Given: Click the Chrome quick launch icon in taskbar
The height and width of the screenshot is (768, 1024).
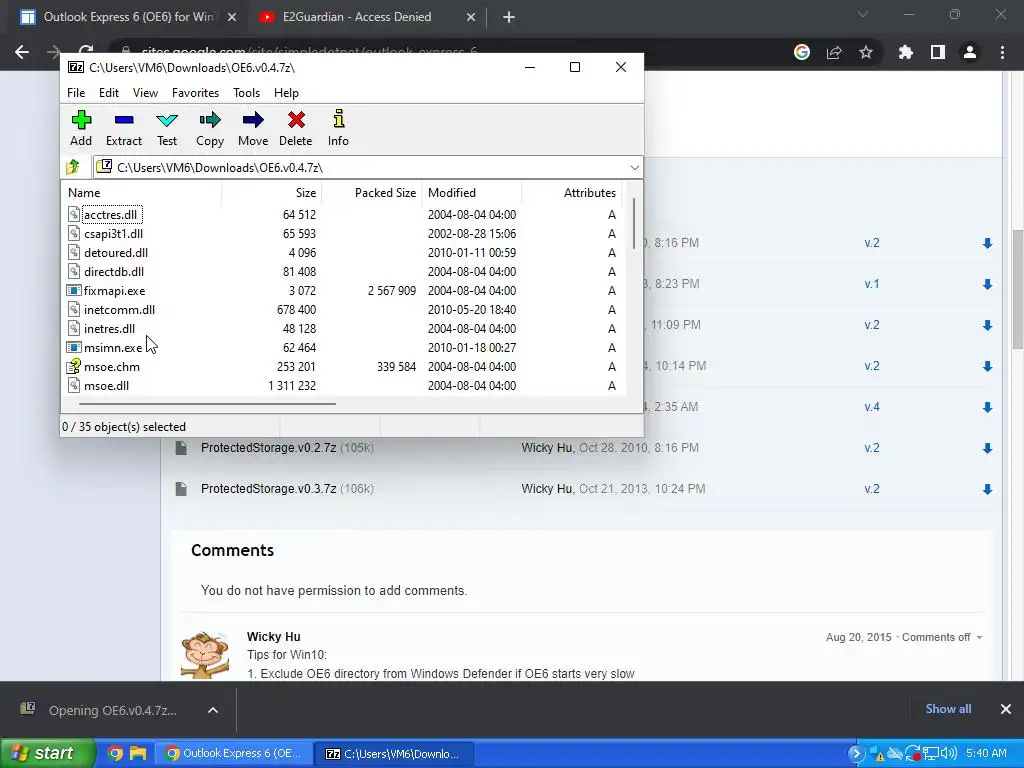Looking at the screenshot, I should click(x=115, y=753).
